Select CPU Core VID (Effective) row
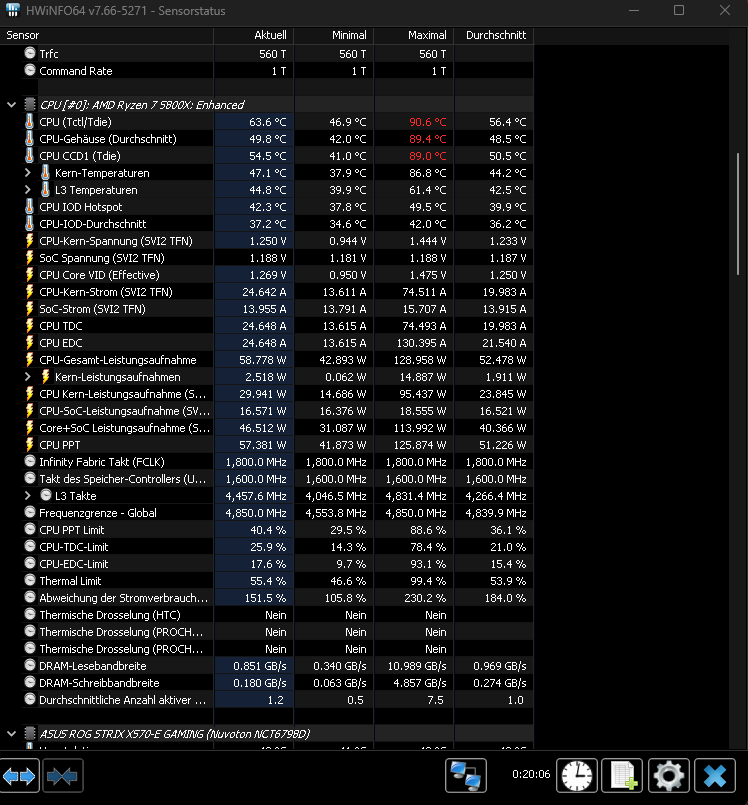The height and width of the screenshot is (805, 748). coord(277,275)
